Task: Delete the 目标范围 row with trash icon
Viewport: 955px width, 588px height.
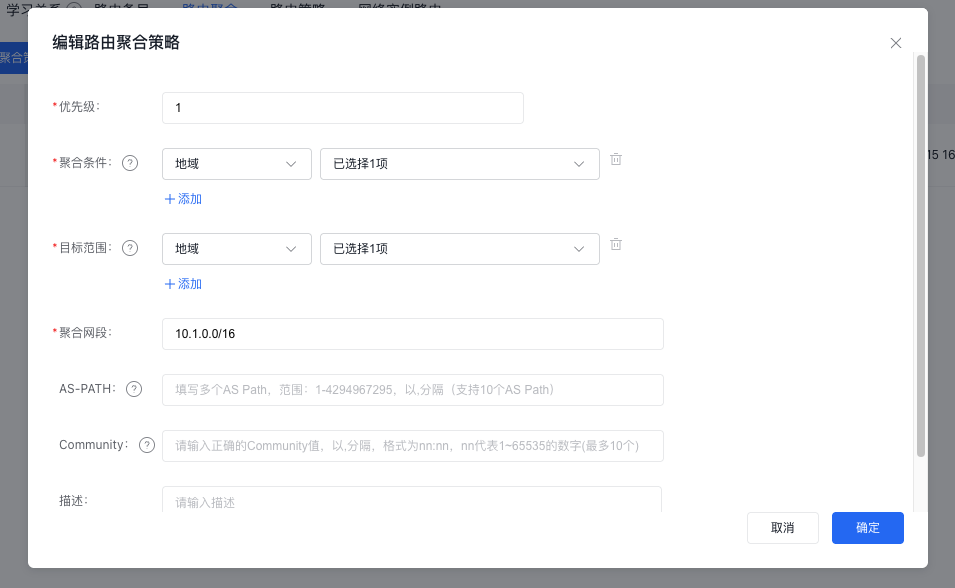Action: click(x=616, y=244)
